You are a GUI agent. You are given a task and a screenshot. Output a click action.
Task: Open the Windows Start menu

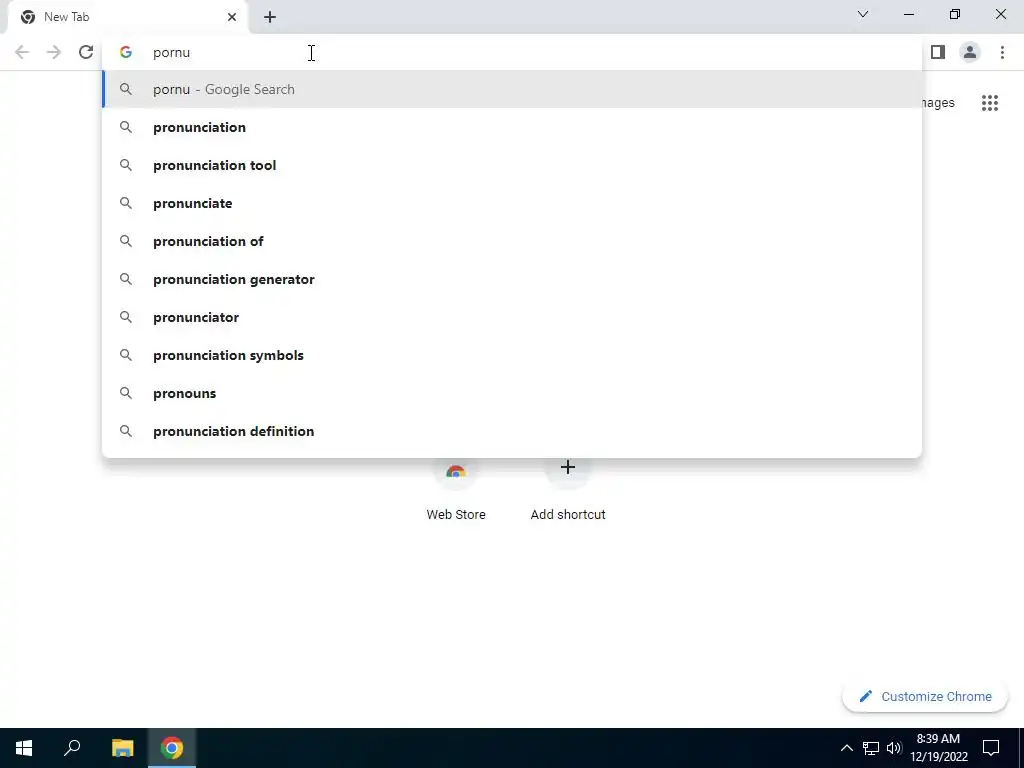coord(24,748)
